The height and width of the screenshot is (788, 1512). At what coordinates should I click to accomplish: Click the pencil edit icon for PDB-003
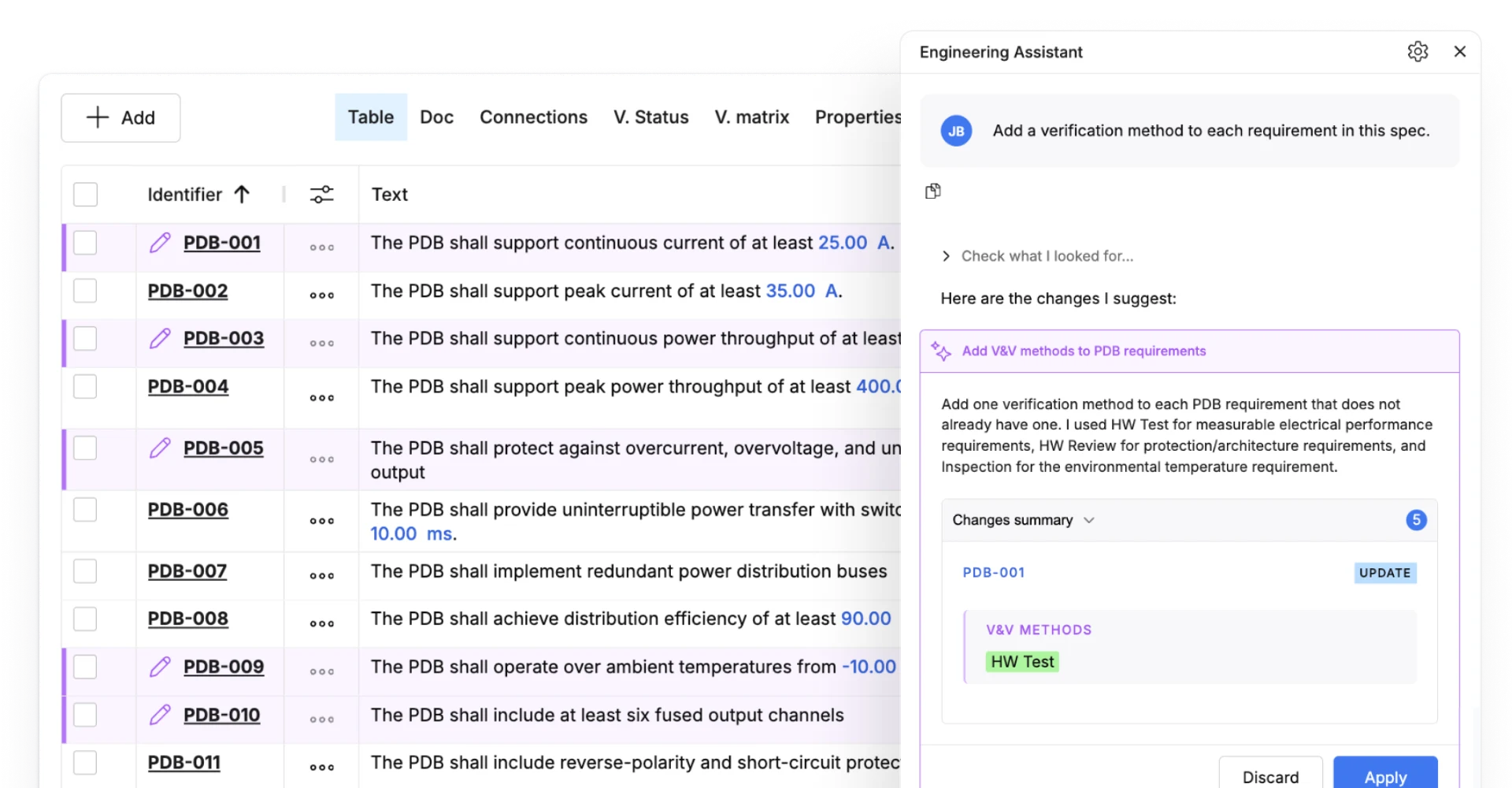point(160,338)
